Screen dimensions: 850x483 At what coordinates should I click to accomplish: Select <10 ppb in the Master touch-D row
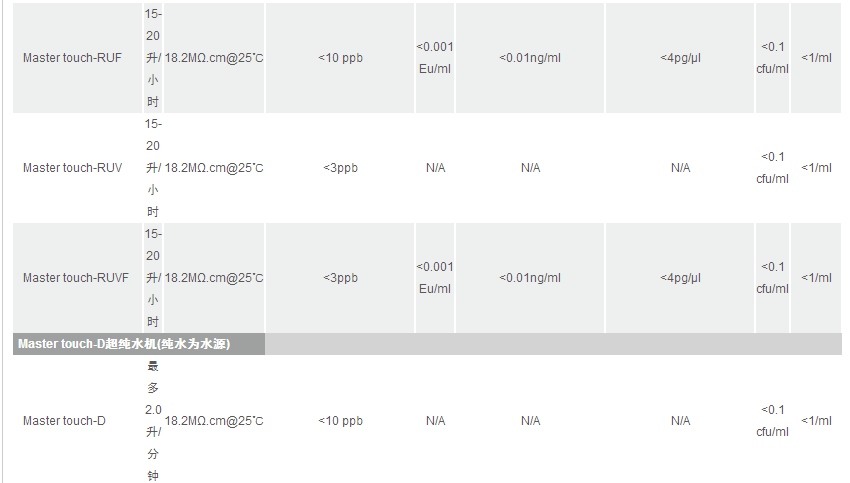click(x=340, y=421)
